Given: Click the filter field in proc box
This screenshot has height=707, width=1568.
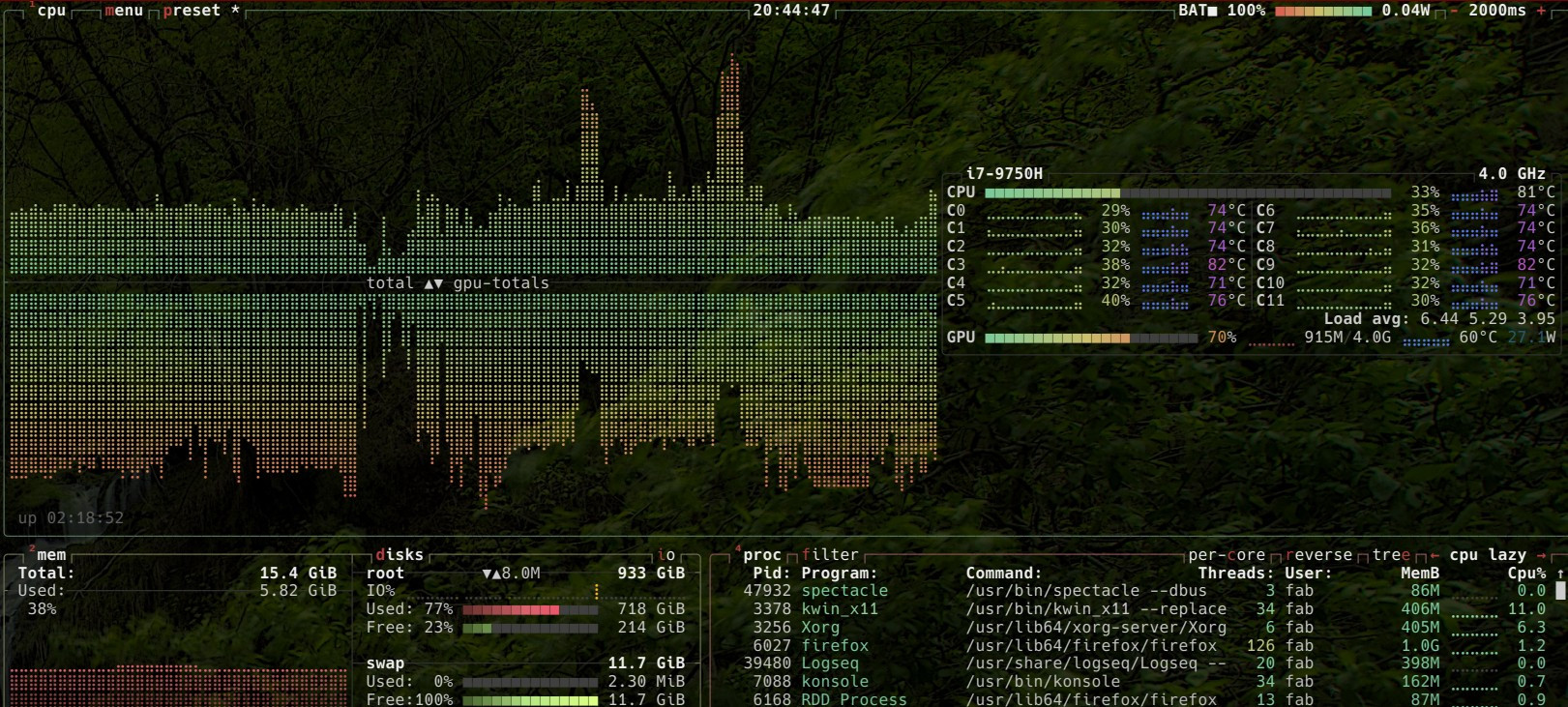Looking at the screenshot, I should coord(830,555).
